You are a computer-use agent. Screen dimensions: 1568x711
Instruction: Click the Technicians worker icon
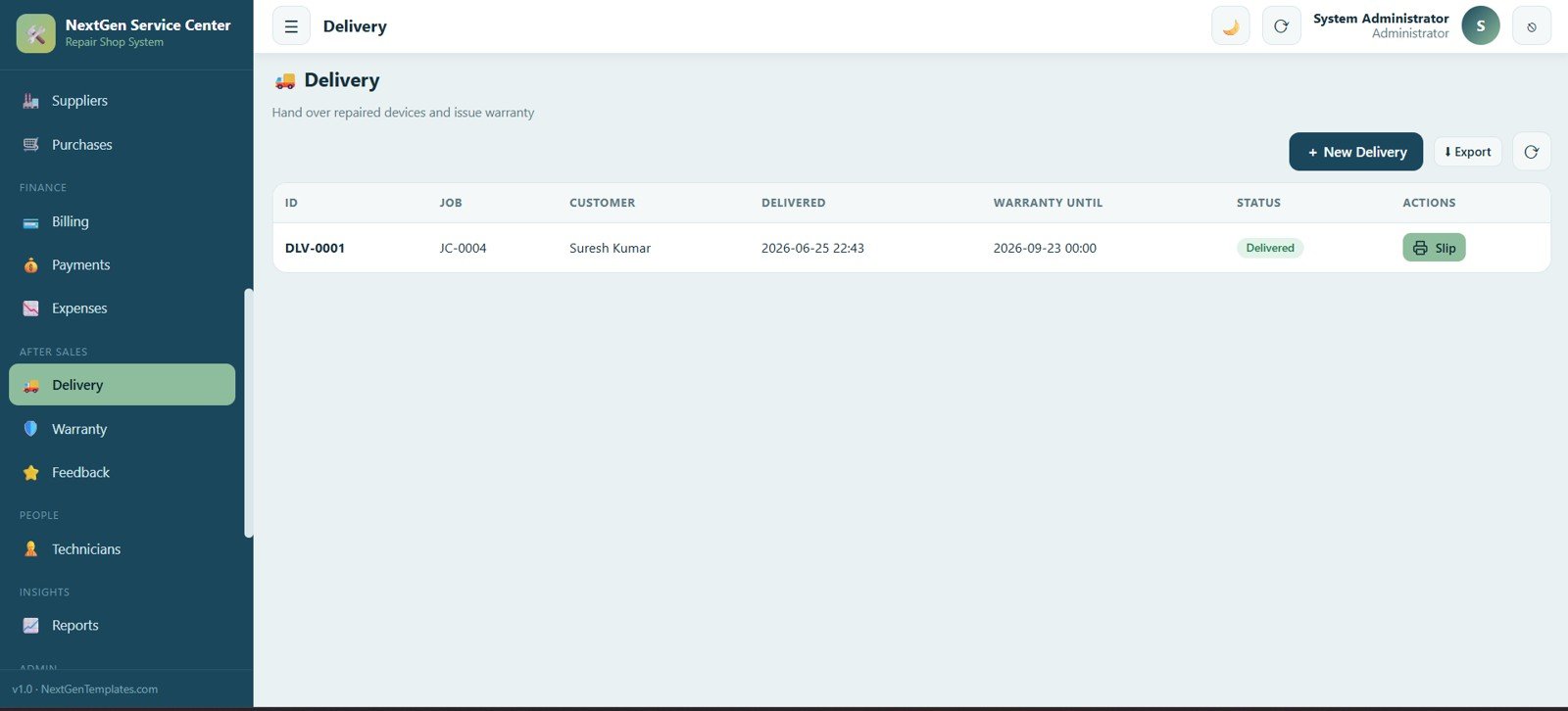pos(31,549)
